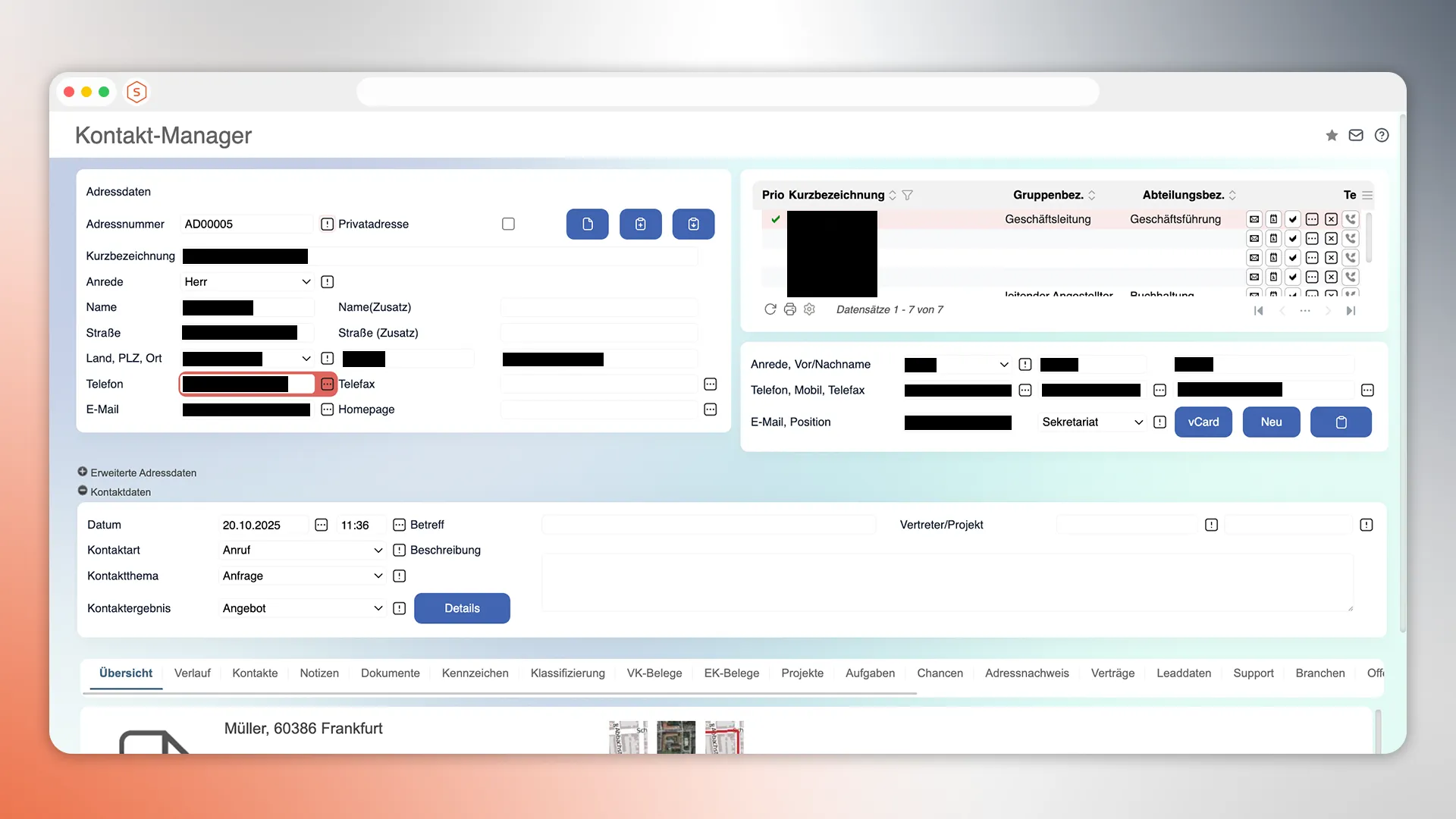Open the email envelope icon in first list row
The image size is (1456, 819).
click(x=1254, y=219)
